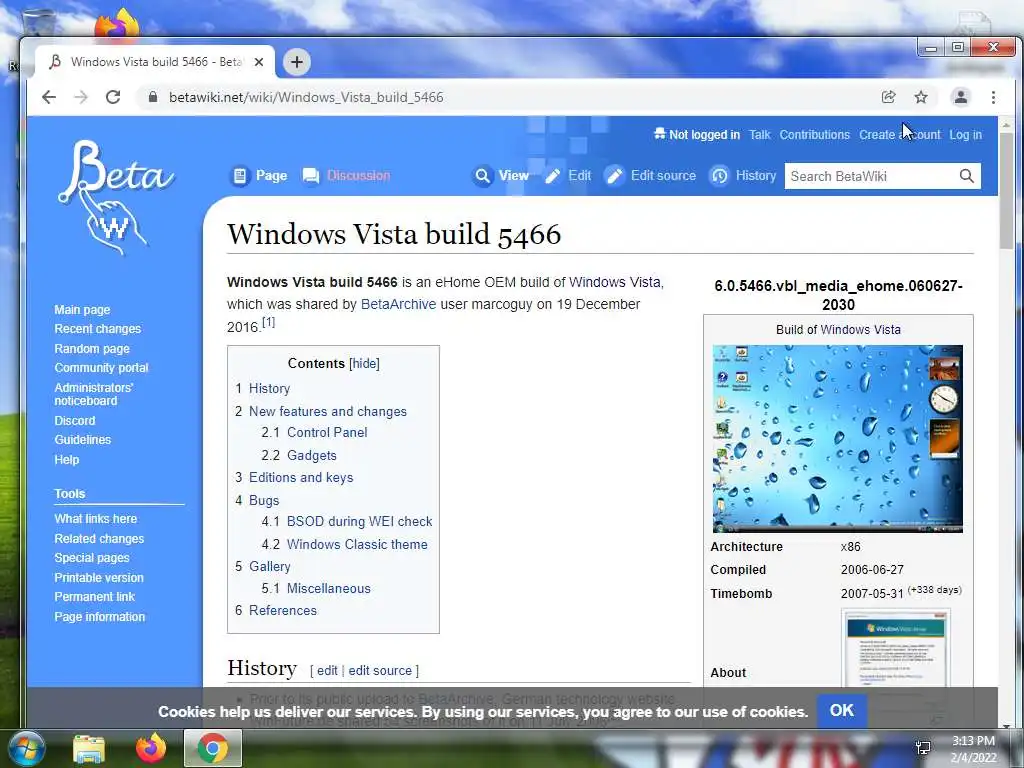
Task: Open the Chrome three-dot menu
Action: click(993, 97)
